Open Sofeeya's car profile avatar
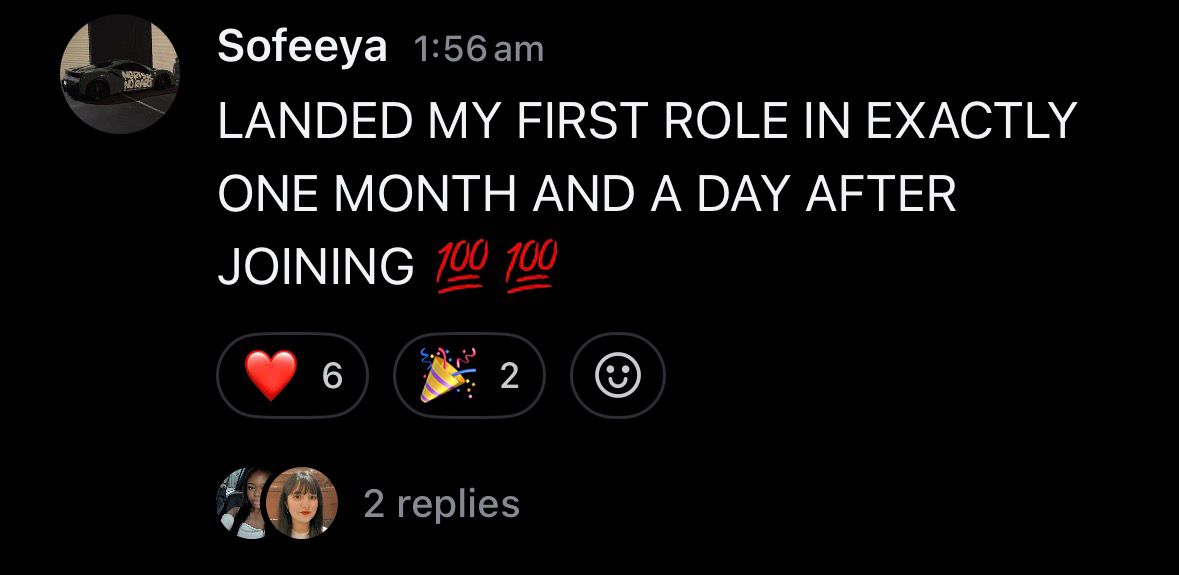Viewport: 1179px width, 575px height. pyautogui.click(x=120, y=73)
